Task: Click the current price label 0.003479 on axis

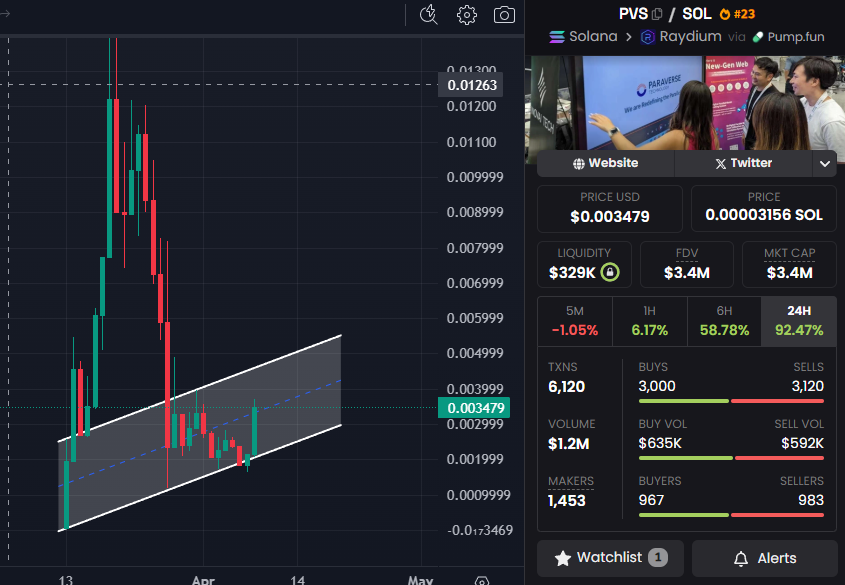Action: pos(474,408)
